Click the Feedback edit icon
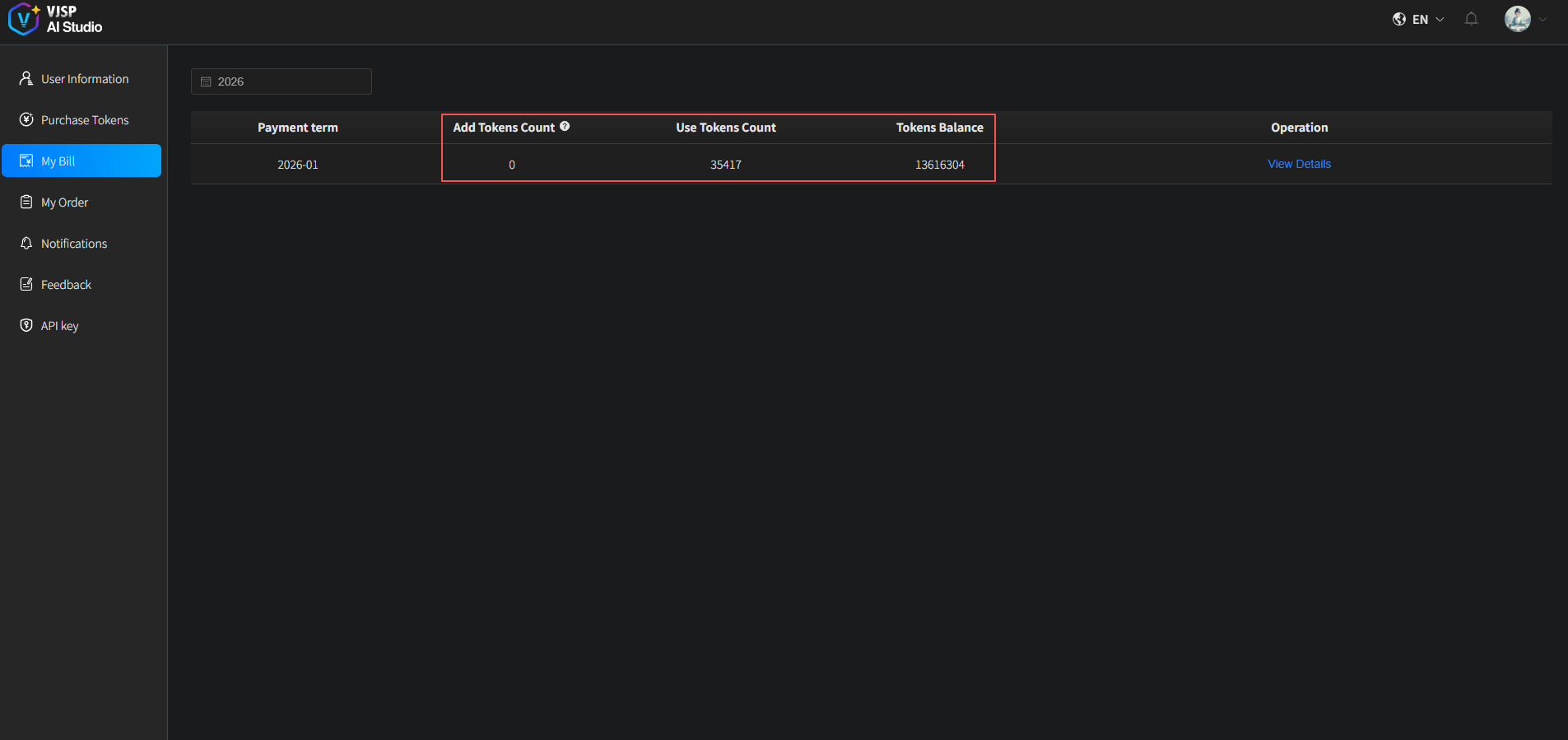The height and width of the screenshot is (740, 1568). pyautogui.click(x=26, y=284)
